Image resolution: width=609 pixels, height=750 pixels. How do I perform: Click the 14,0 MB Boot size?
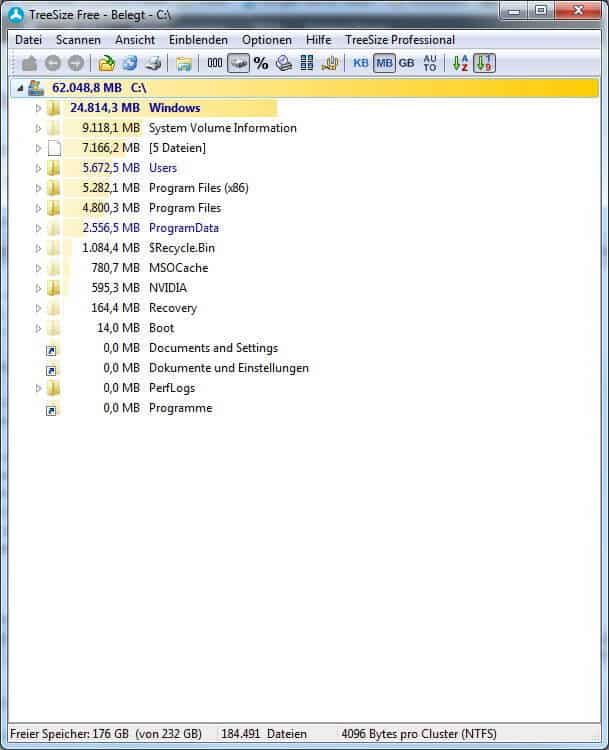pyautogui.click(x=118, y=328)
